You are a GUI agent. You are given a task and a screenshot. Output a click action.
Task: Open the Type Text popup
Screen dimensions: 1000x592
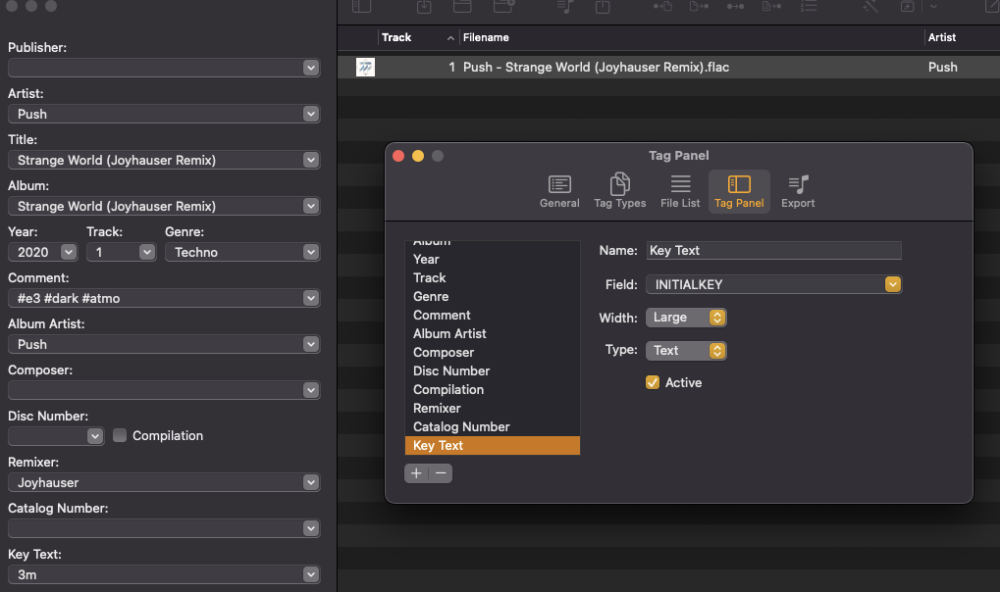tap(686, 350)
